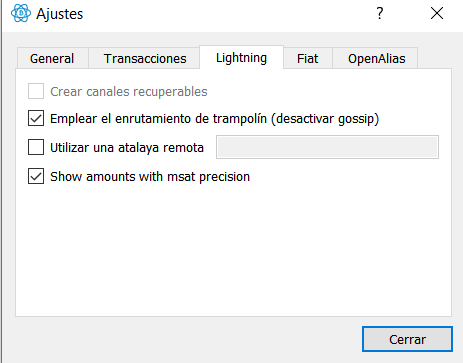
Task: Click the question mark help button
Action: tap(380, 14)
